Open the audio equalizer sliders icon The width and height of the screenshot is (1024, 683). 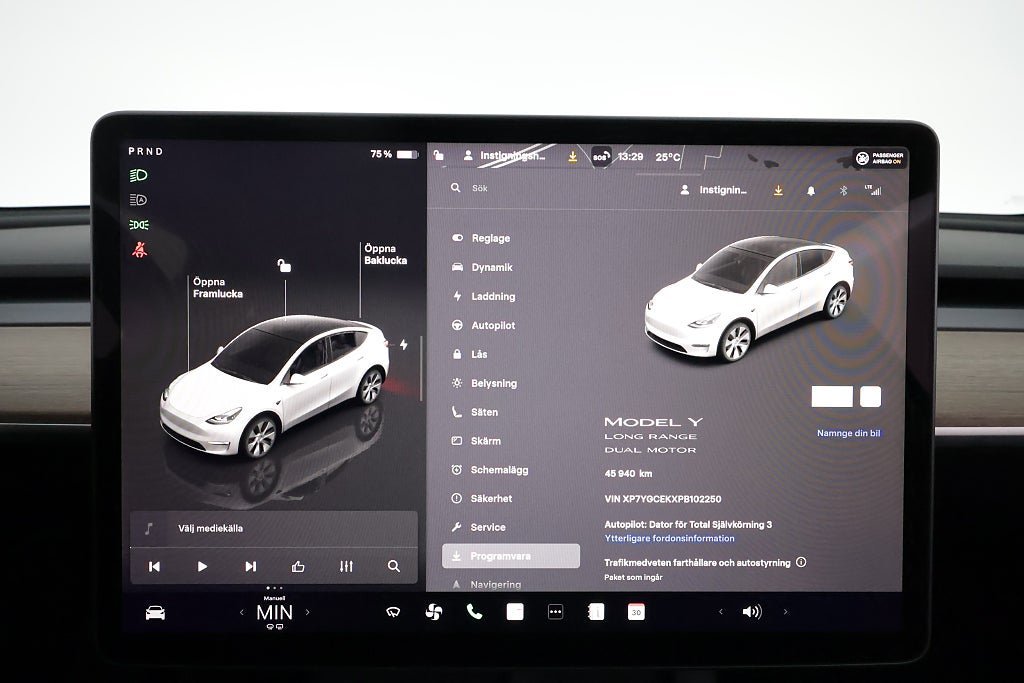click(346, 566)
